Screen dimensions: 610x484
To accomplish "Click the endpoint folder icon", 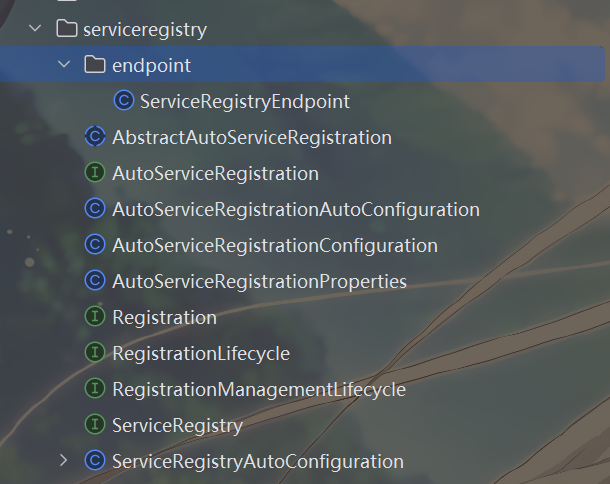I will pos(95,65).
